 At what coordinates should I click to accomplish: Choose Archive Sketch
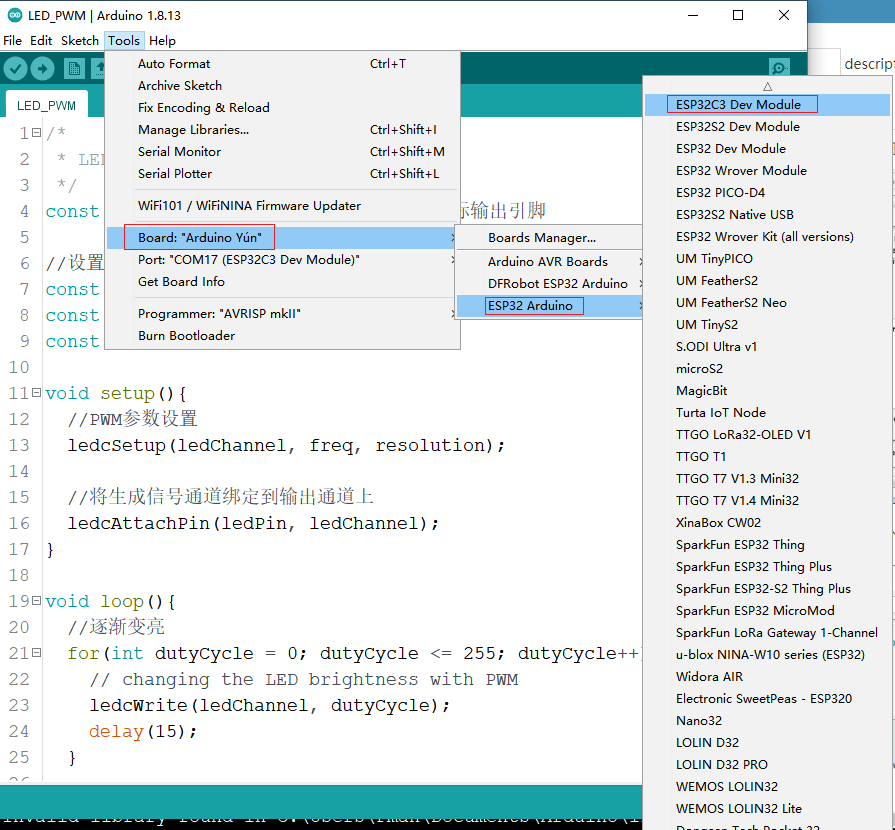pos(283,86)
